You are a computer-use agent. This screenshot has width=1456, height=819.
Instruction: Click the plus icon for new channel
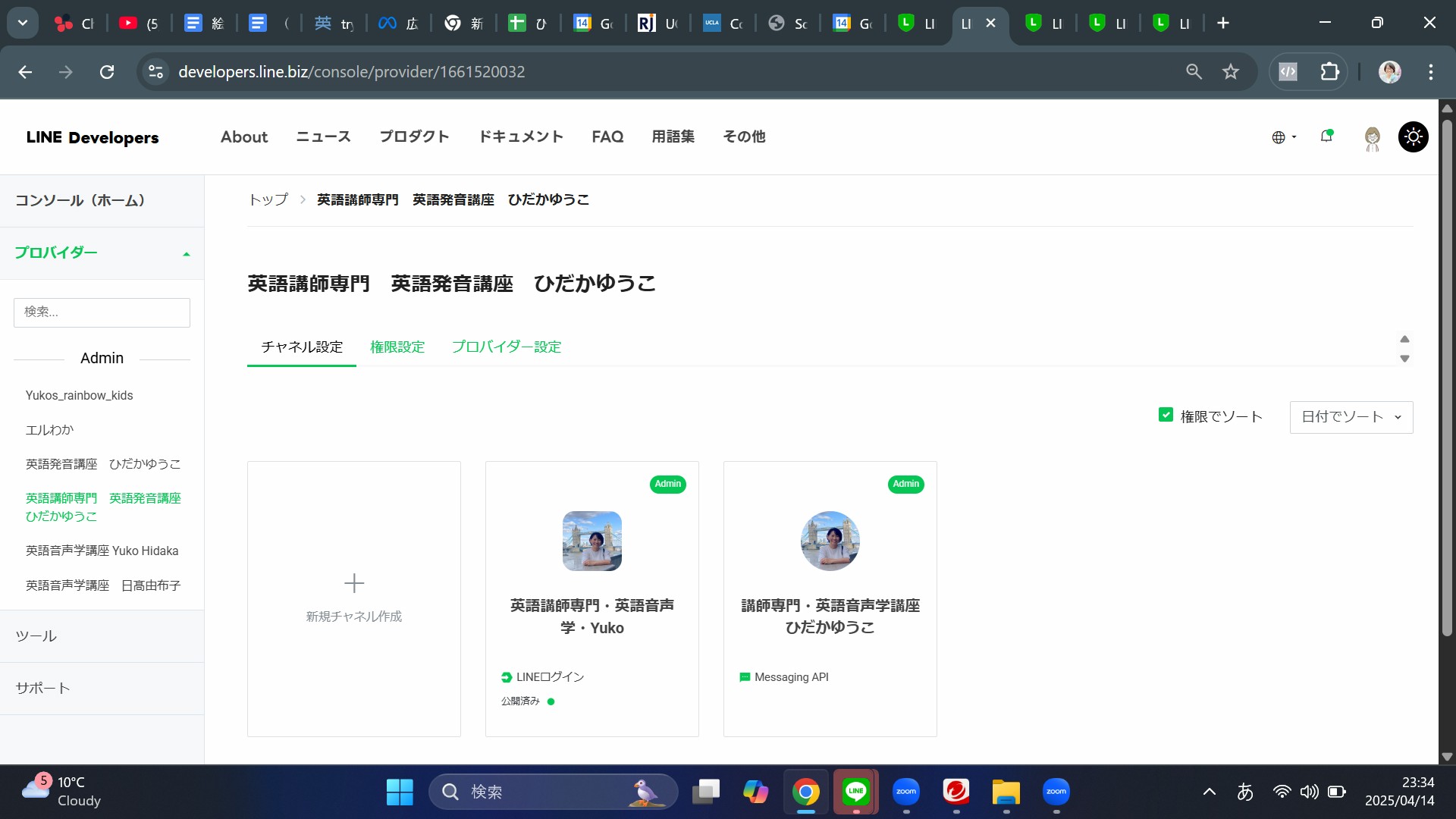tap(354, 583)
